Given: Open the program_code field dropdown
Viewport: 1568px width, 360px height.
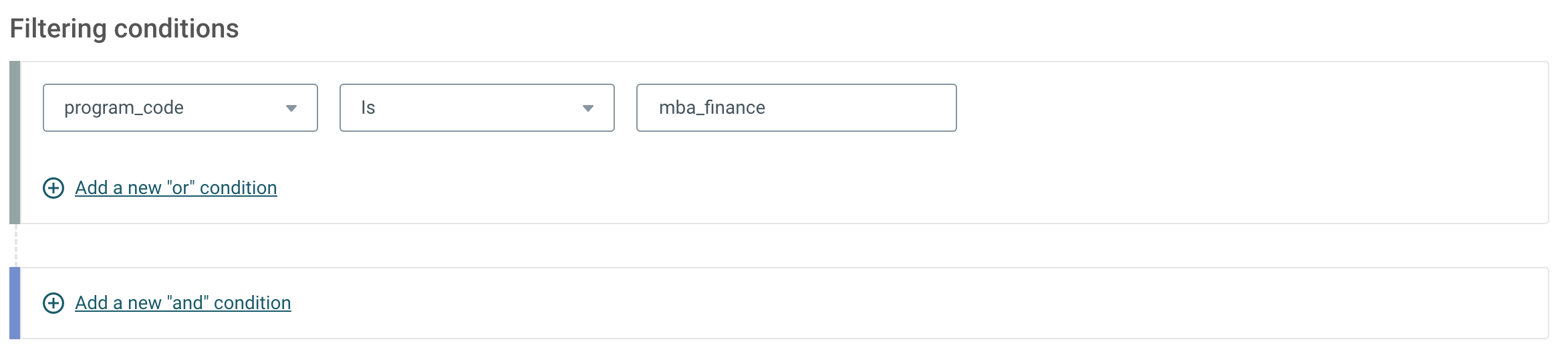Looking at the screenshot, I should [x=180, y=108].
